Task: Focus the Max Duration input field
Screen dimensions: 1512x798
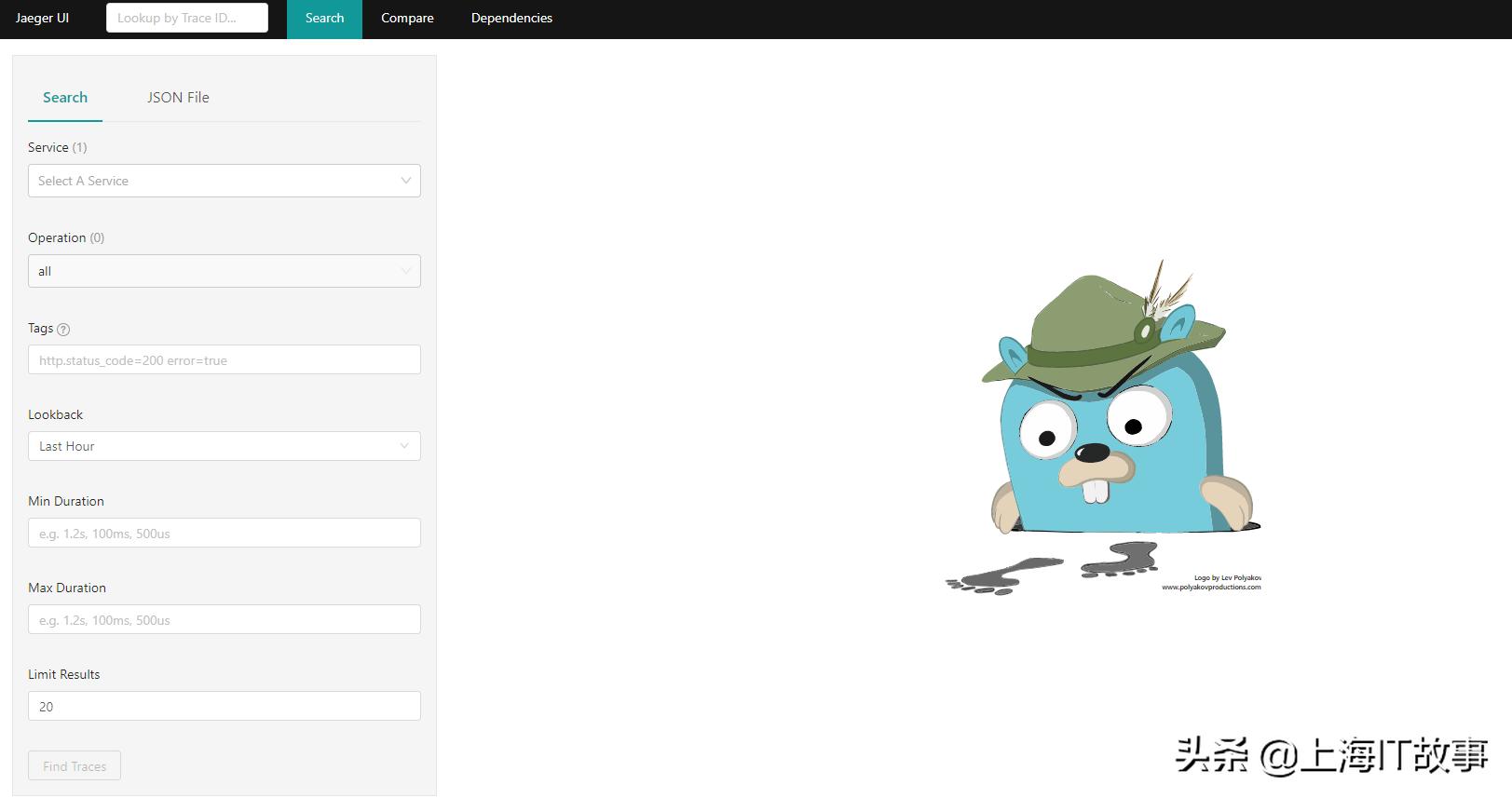Action: [x=225, y=620]
